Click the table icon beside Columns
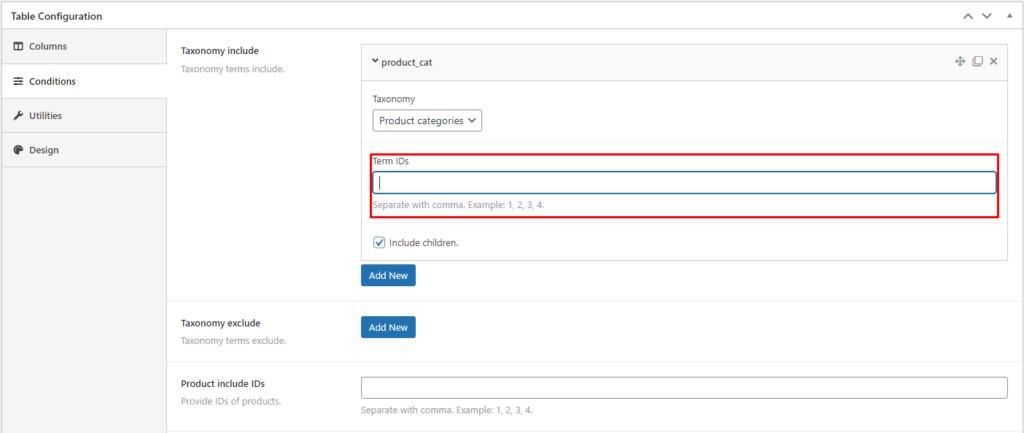This screenshot has height=433, width=1024. pos(18,47)
